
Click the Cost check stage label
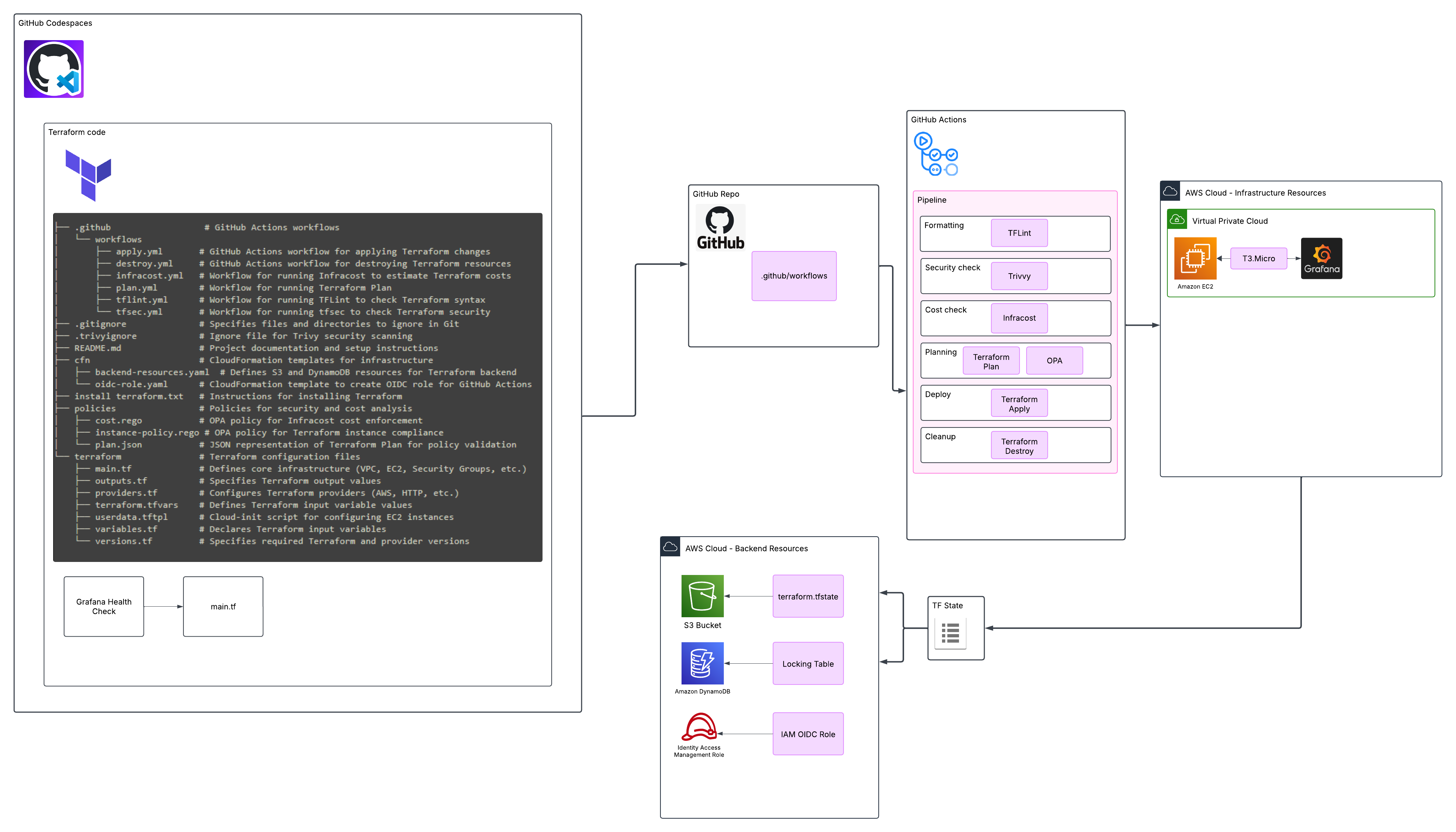tap(945, 310)
